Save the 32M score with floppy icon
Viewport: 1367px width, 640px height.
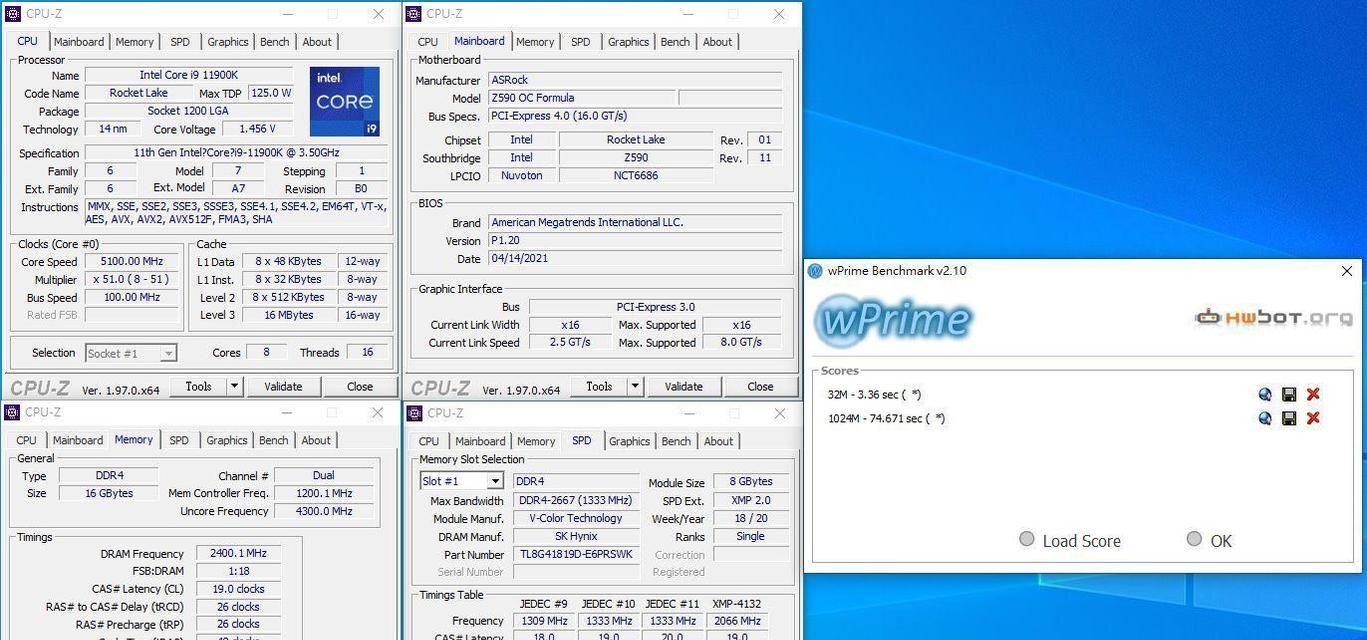point(1289,394)
